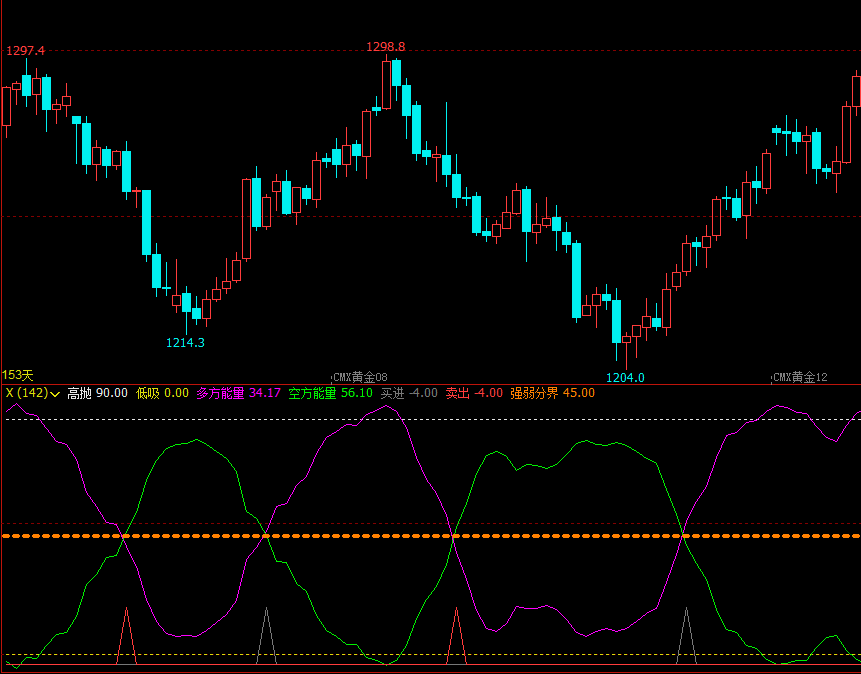Click the first red sell signal spike
861x674 pixels.
coord(126,637)
